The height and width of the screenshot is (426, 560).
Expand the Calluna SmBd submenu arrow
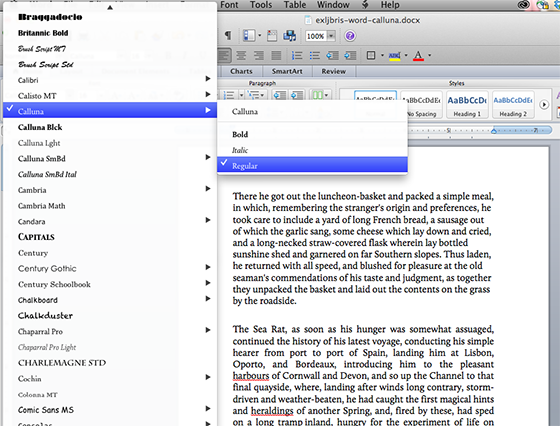coord(208,157)
